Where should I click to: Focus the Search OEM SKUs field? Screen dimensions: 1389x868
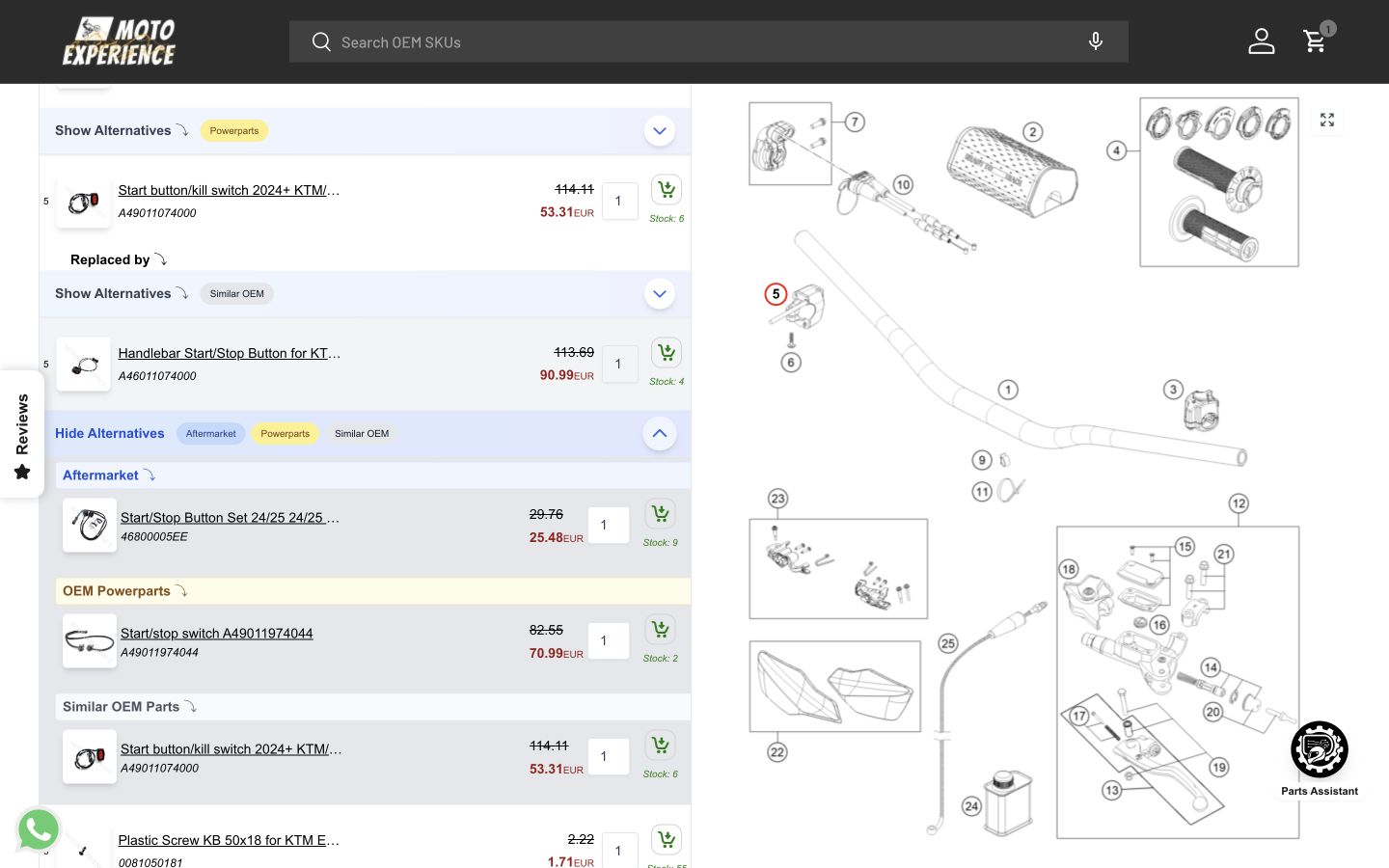(x=709, y=41)
